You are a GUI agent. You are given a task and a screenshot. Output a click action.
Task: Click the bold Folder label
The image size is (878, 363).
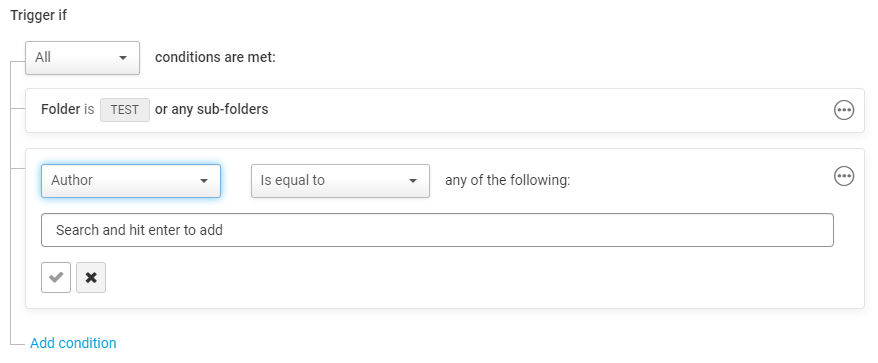pyautogui.click(x=60, y=109)
